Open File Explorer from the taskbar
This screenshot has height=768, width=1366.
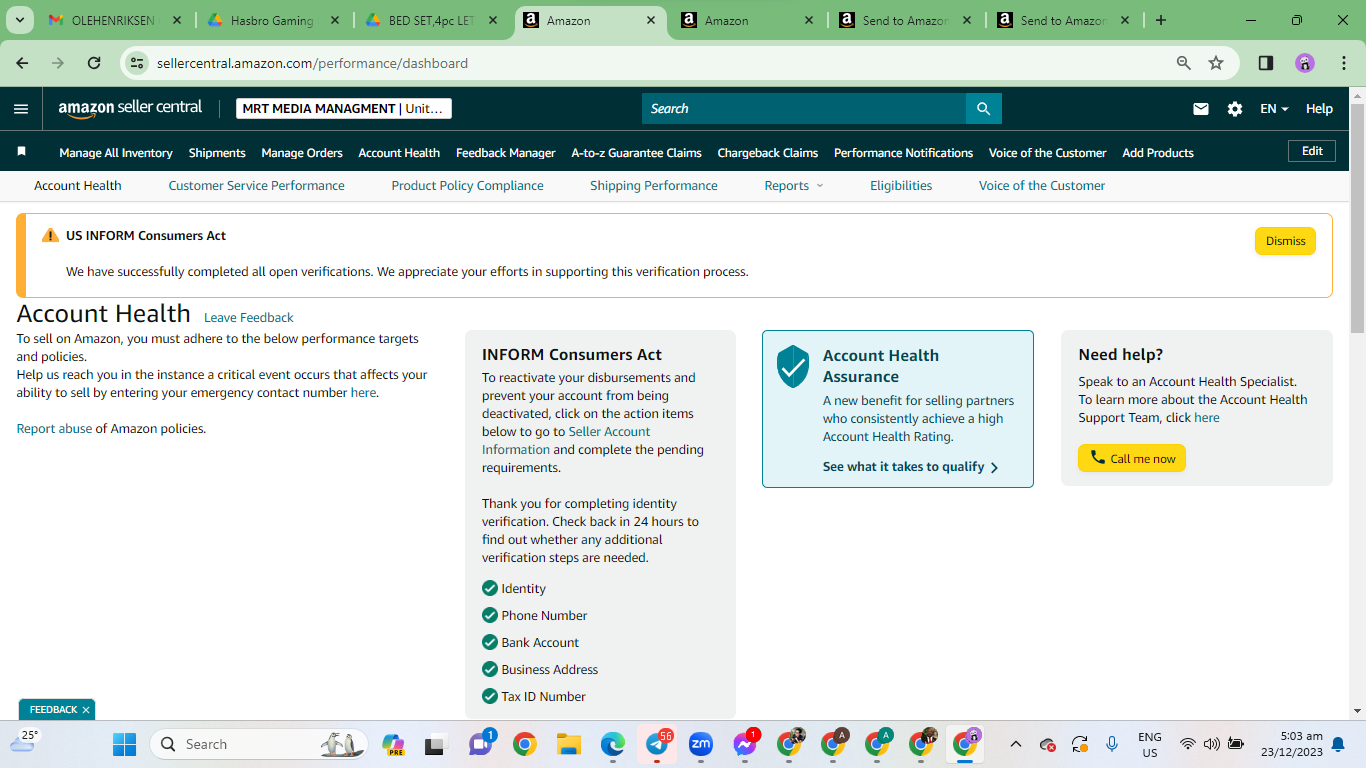(569, 744)
